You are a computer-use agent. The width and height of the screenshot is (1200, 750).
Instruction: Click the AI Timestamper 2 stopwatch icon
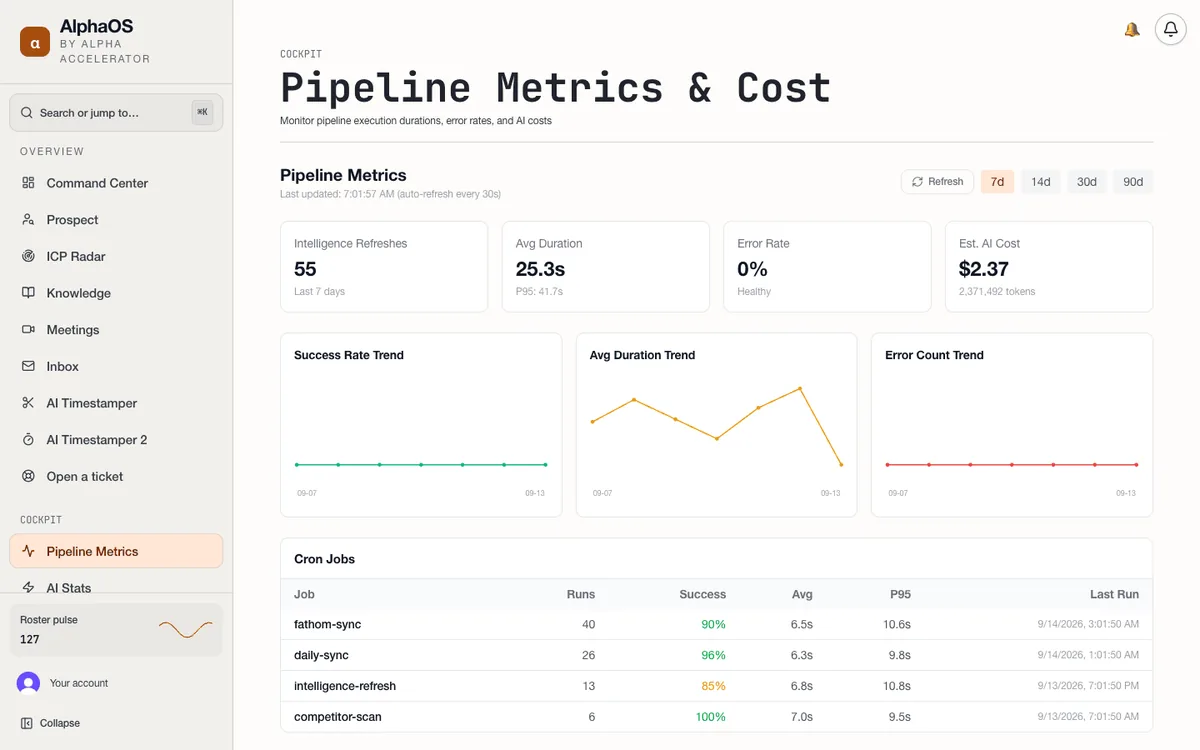click(x=28, y=440)
